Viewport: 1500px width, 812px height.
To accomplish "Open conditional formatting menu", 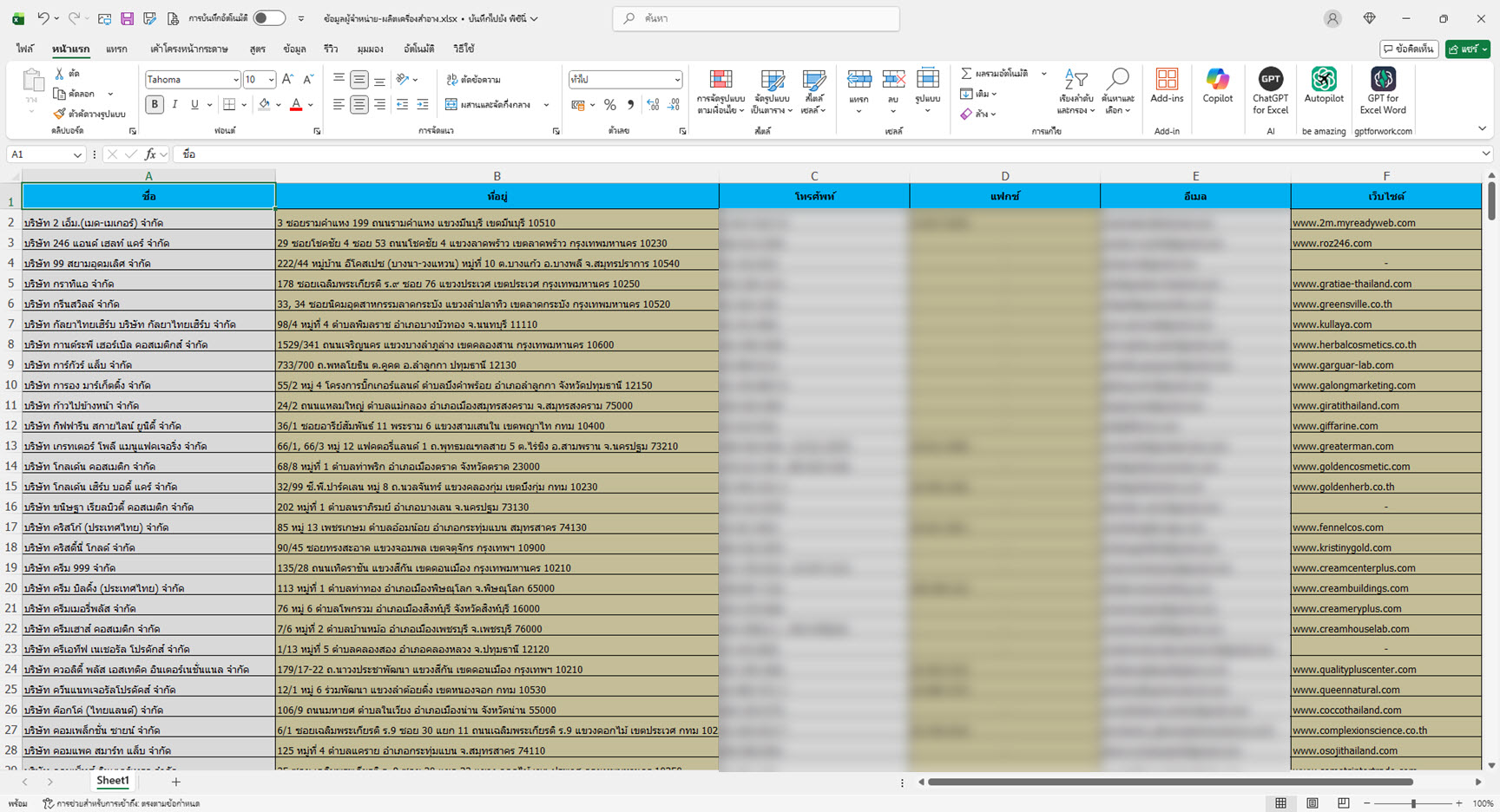I will pyautogui.click(x=720, y=91).
